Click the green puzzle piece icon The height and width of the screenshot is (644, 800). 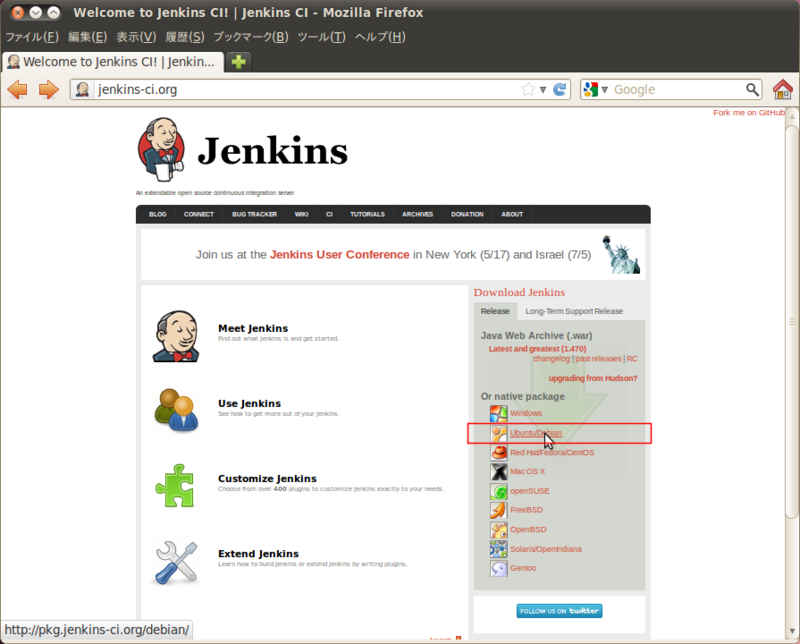175,486
